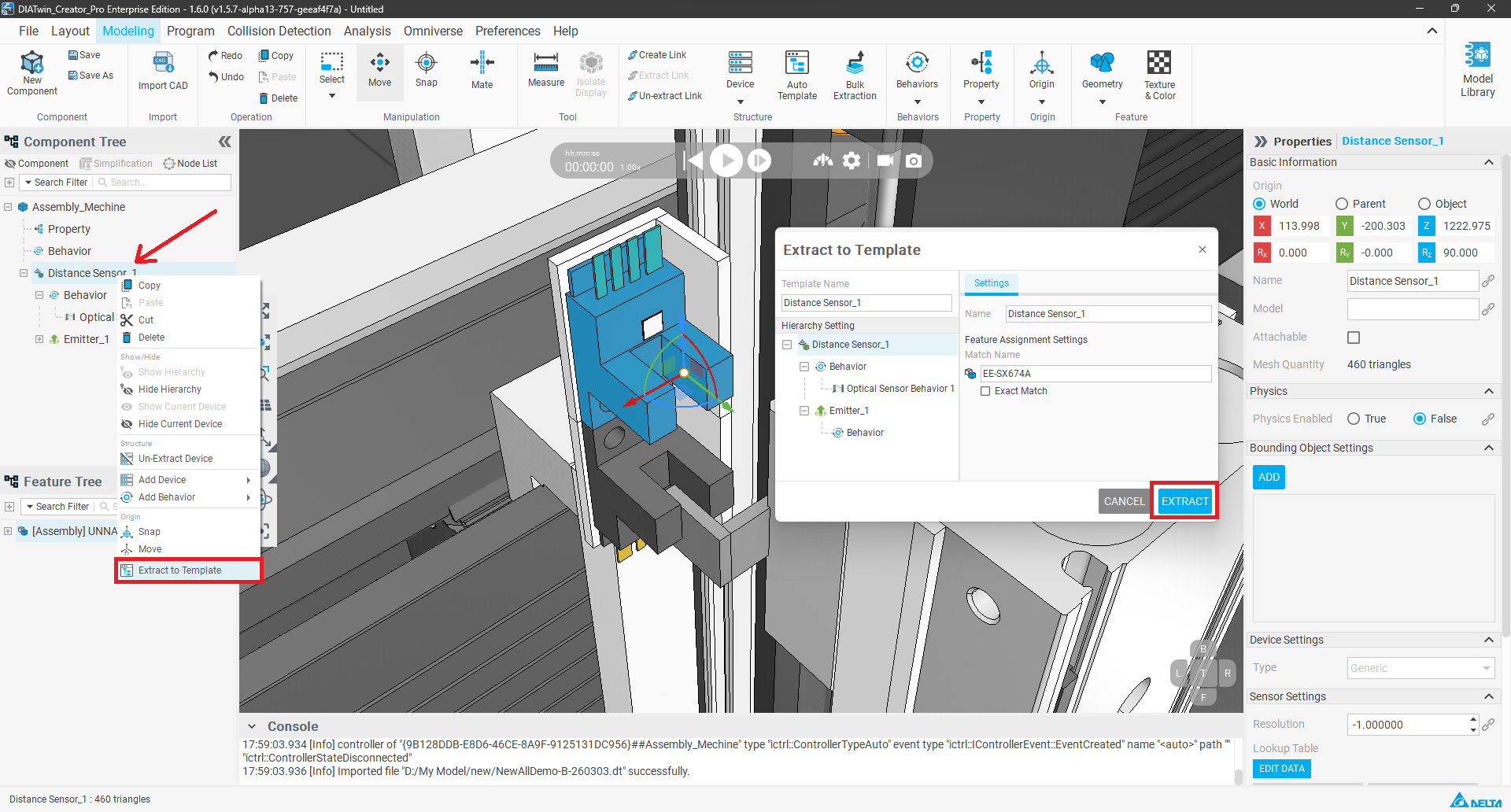Select Object origin option
Viewport: 1511px width, 812px height.
[1424, 204]
